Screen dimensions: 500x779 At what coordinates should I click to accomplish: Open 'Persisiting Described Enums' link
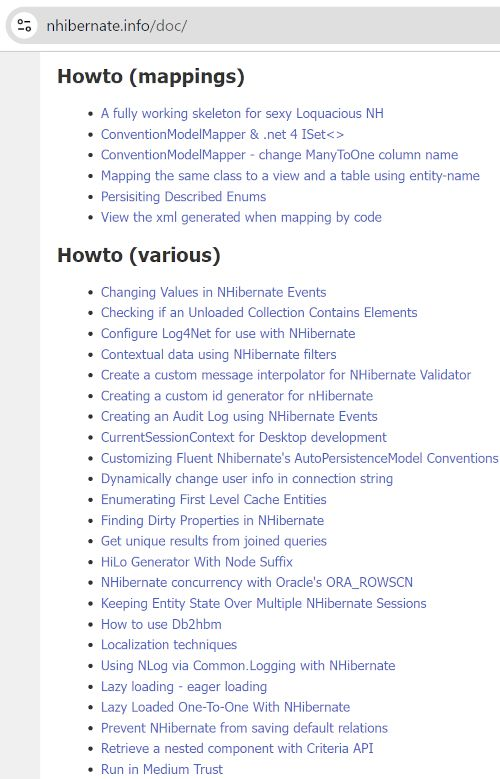click(x=183, y=196)
